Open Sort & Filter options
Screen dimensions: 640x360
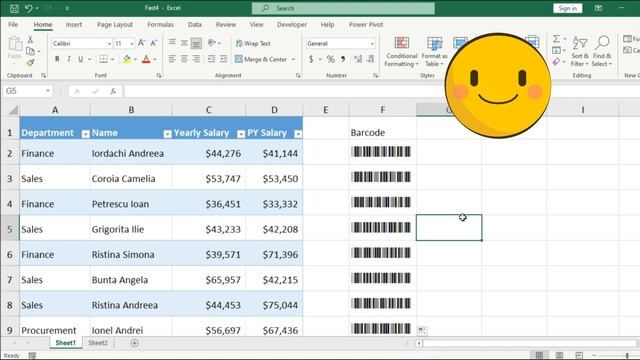(580, 51)
